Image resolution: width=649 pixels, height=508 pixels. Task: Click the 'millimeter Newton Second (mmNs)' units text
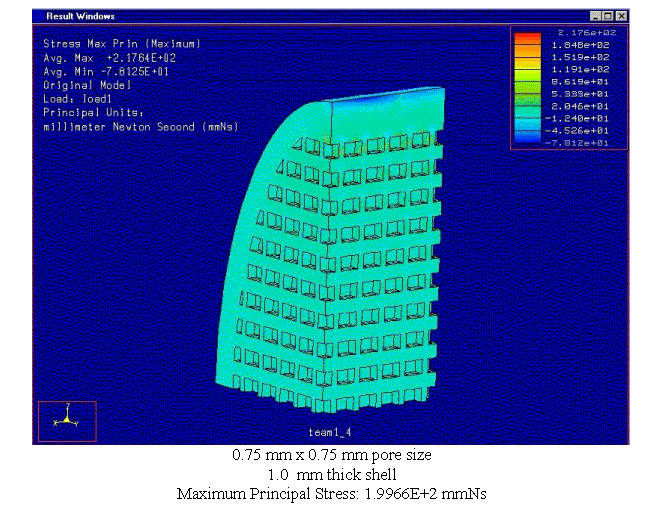(x=140, y=127)
